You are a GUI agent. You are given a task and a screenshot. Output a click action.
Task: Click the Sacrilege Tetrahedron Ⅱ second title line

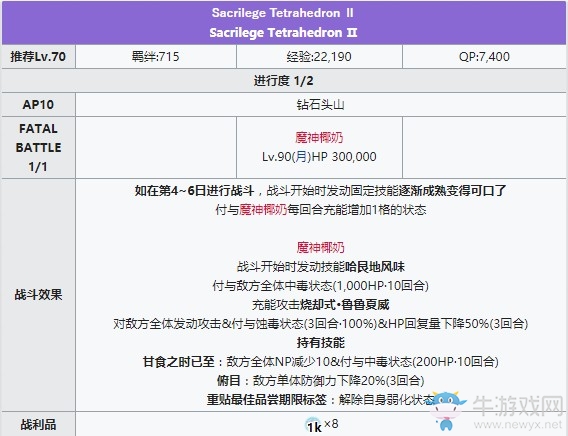click(x=283, y=33)
